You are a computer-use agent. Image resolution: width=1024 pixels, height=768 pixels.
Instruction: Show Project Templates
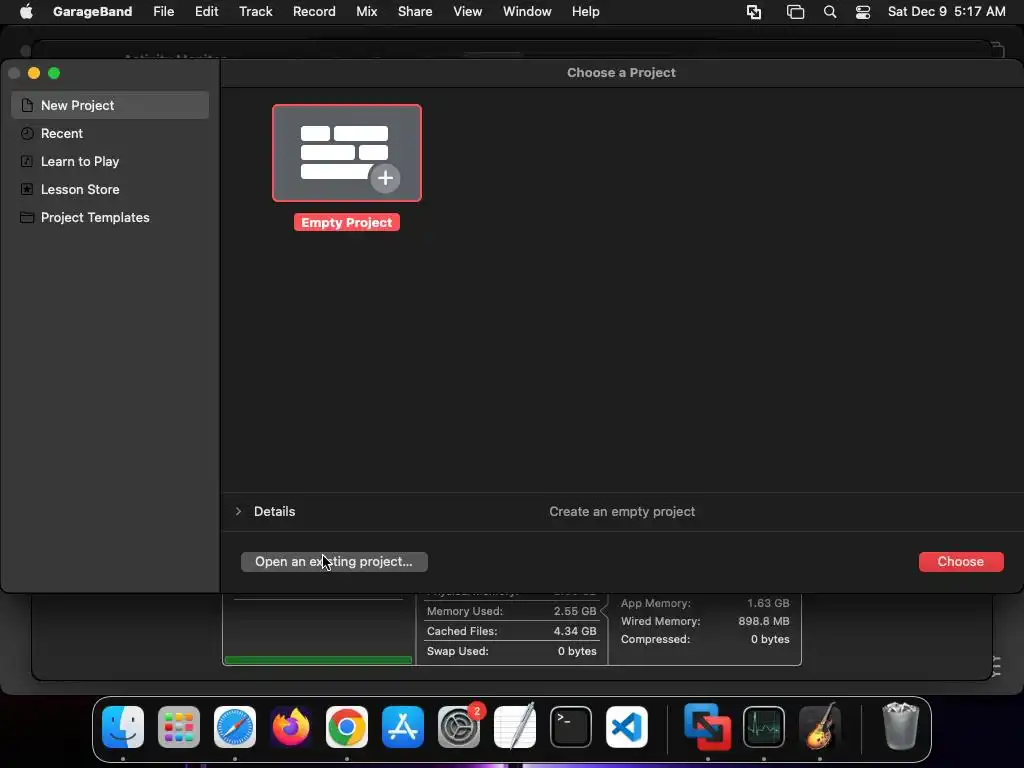tap(110, 217)
